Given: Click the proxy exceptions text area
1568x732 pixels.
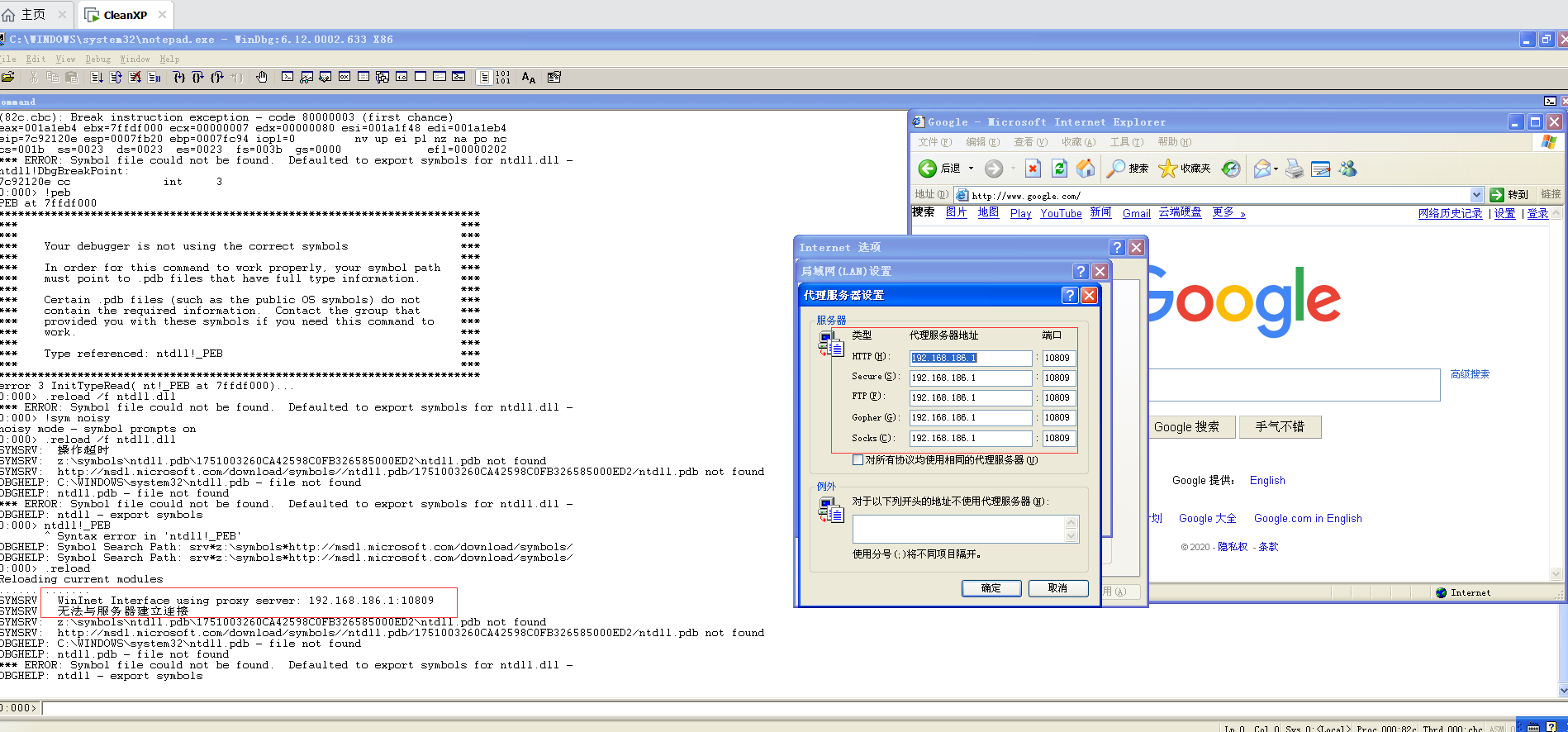Looking at the screenshot, I should [966, 529].
